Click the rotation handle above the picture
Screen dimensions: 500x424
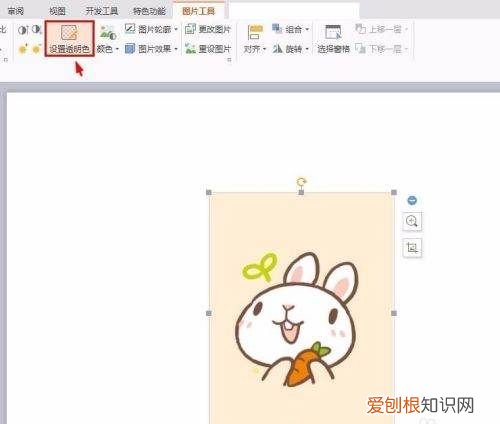click(301, 182)
